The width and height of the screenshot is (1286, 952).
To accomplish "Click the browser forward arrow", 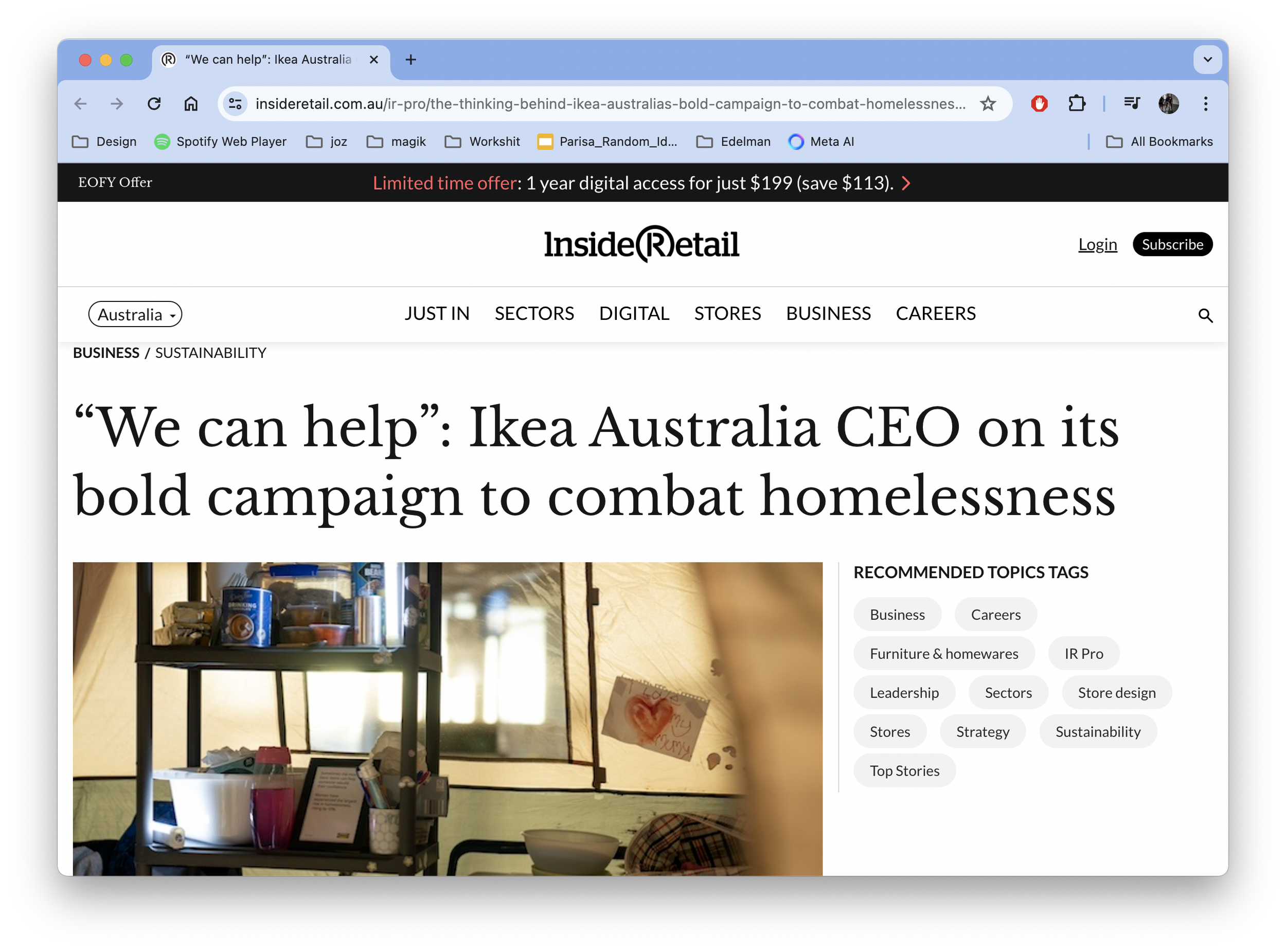I will tap(117, 104).
